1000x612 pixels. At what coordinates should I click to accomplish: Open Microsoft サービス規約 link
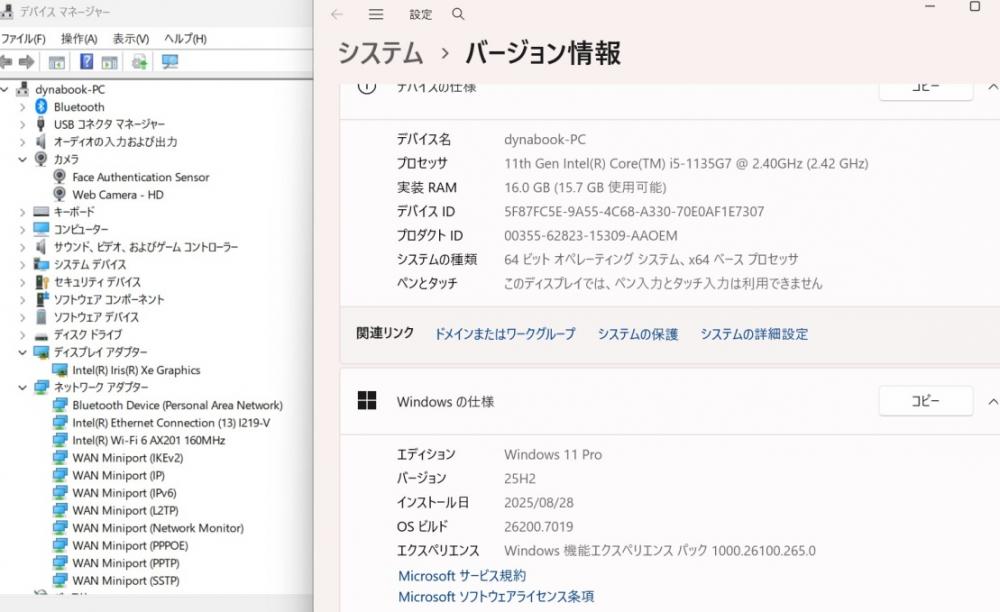[x=462, y=576]
